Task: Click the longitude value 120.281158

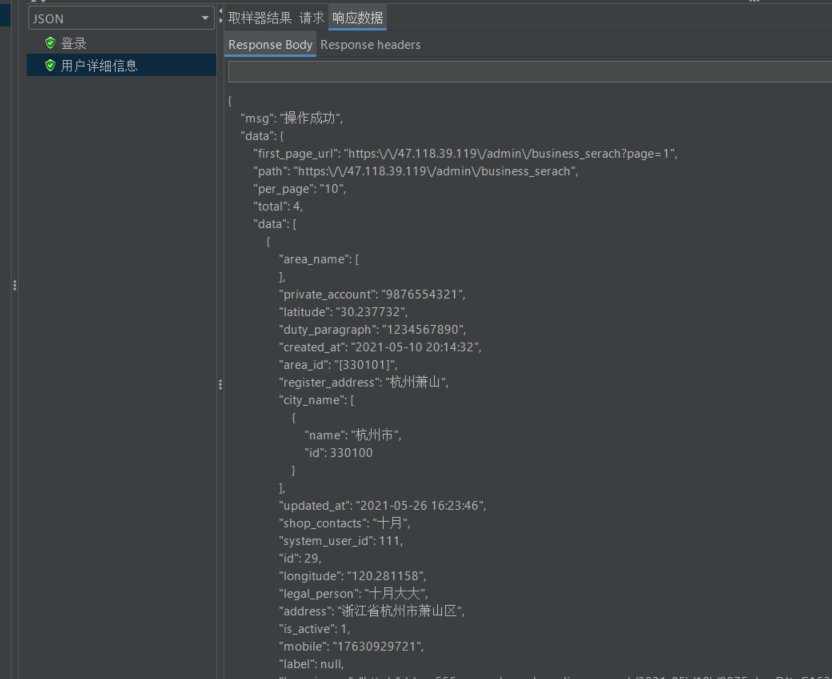Action: coord(386,576)
